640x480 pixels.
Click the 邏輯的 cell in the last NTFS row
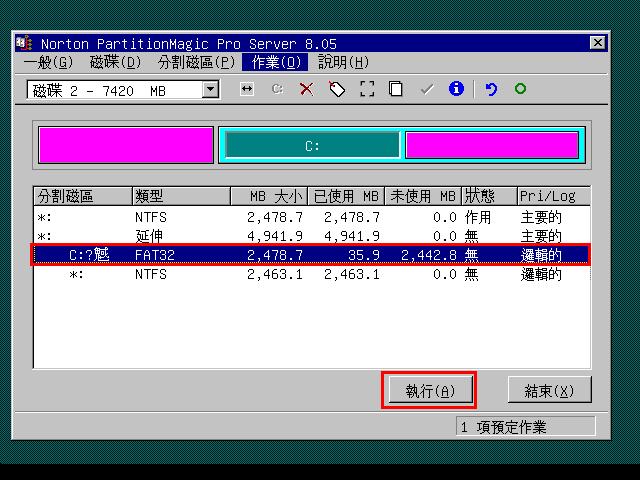coord(541,274)
